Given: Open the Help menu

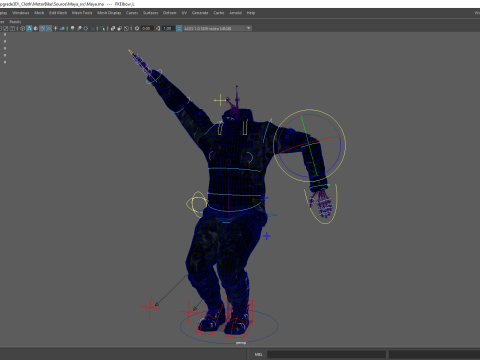Looking at the screenshot, I should click(251, 13).
